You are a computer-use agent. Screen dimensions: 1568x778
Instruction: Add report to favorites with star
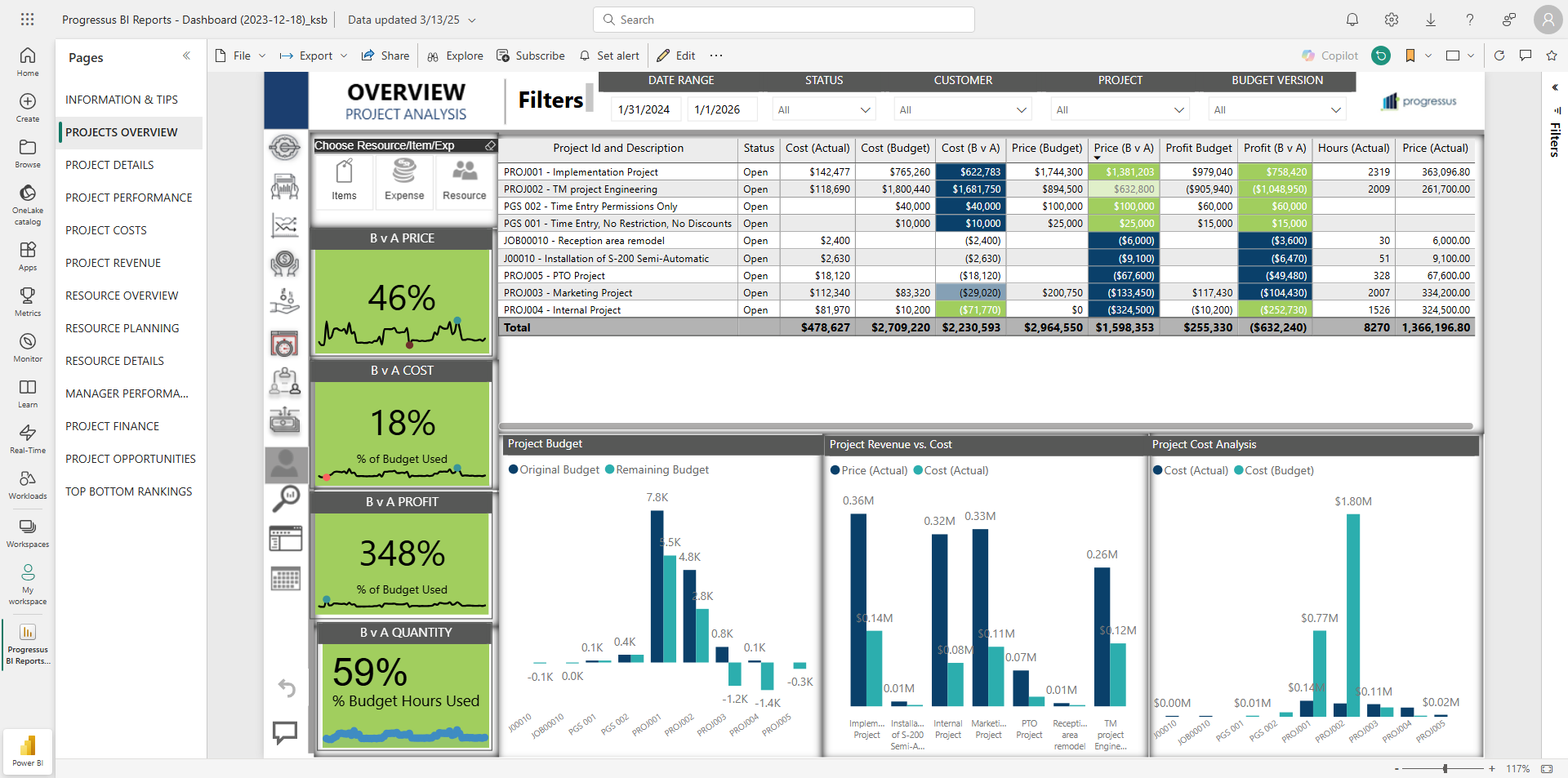click(1552, 56)
